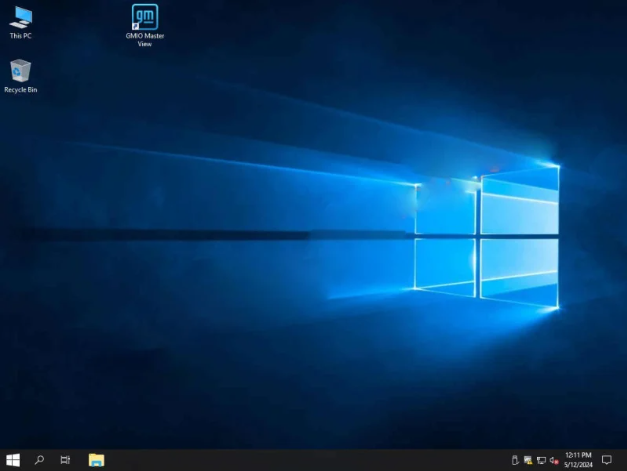The image size is (627, 471).
Task: Open taskbar Search magnifier
Action: click(x=39, y=460)
